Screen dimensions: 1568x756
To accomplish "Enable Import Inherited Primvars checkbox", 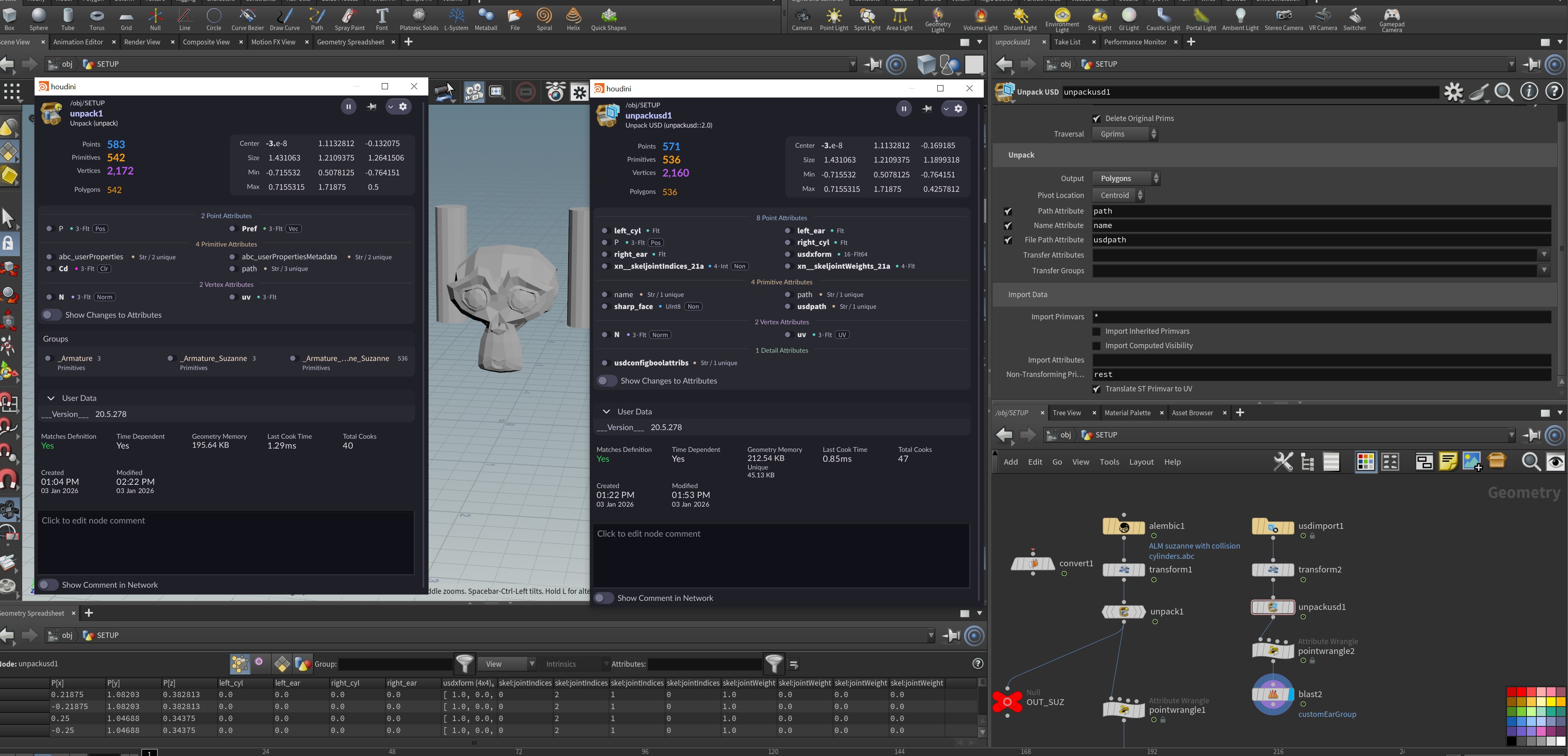I will coord(1096,331).
